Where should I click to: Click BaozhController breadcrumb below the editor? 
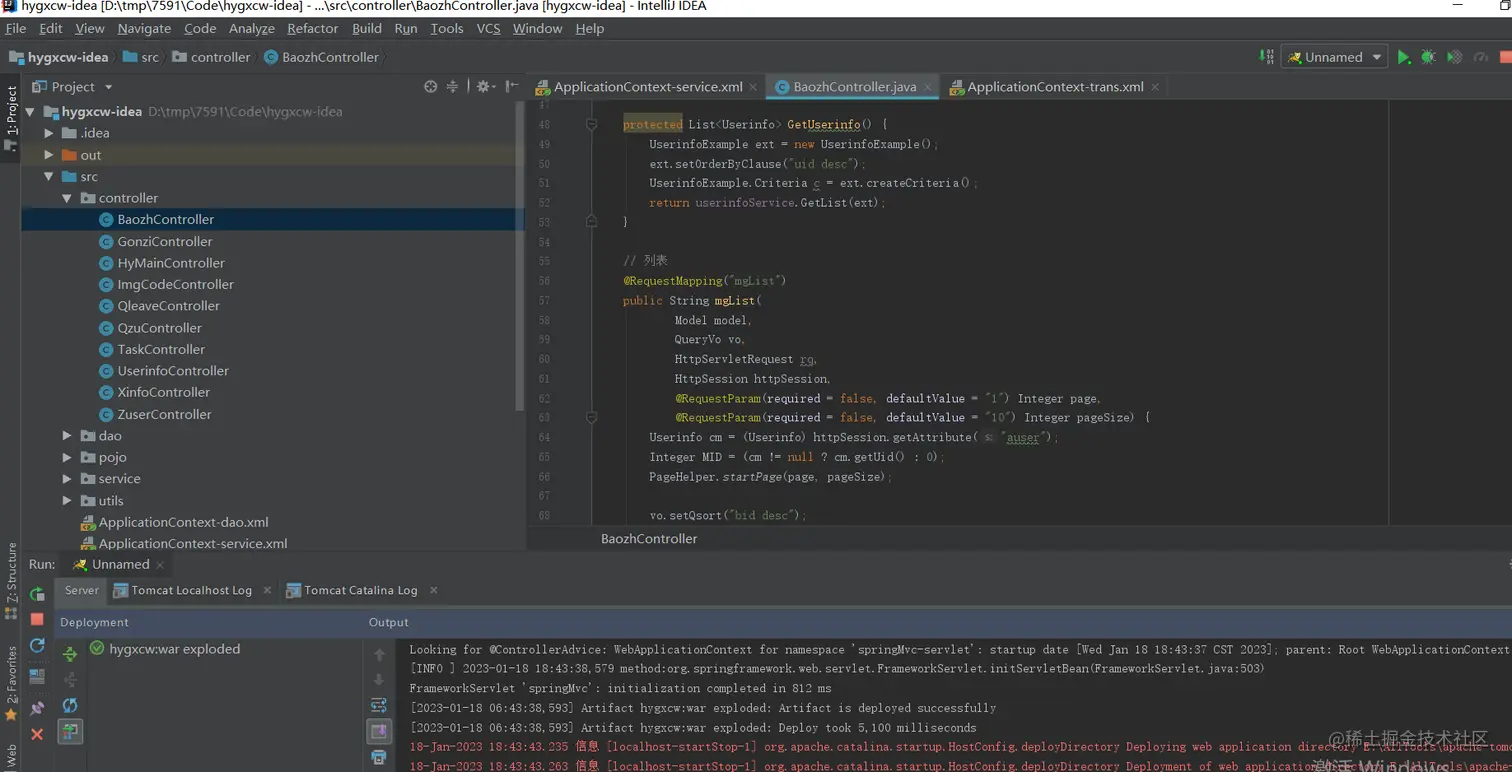[649, 538]
